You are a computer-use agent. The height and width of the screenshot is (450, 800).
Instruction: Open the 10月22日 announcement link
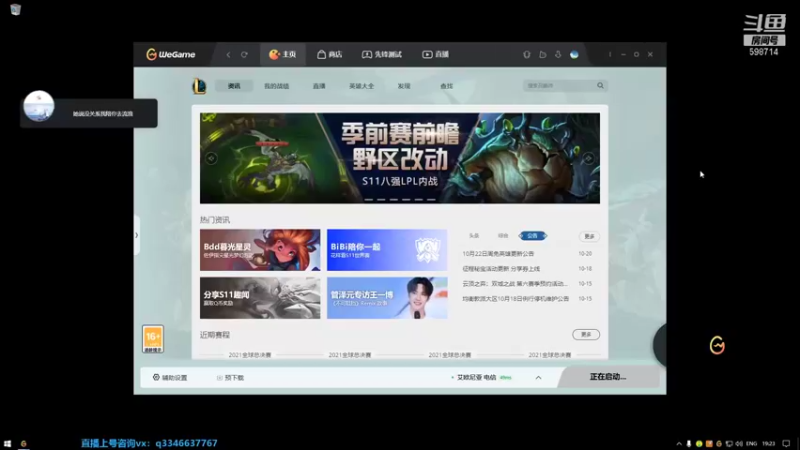[x=498, y=254]
